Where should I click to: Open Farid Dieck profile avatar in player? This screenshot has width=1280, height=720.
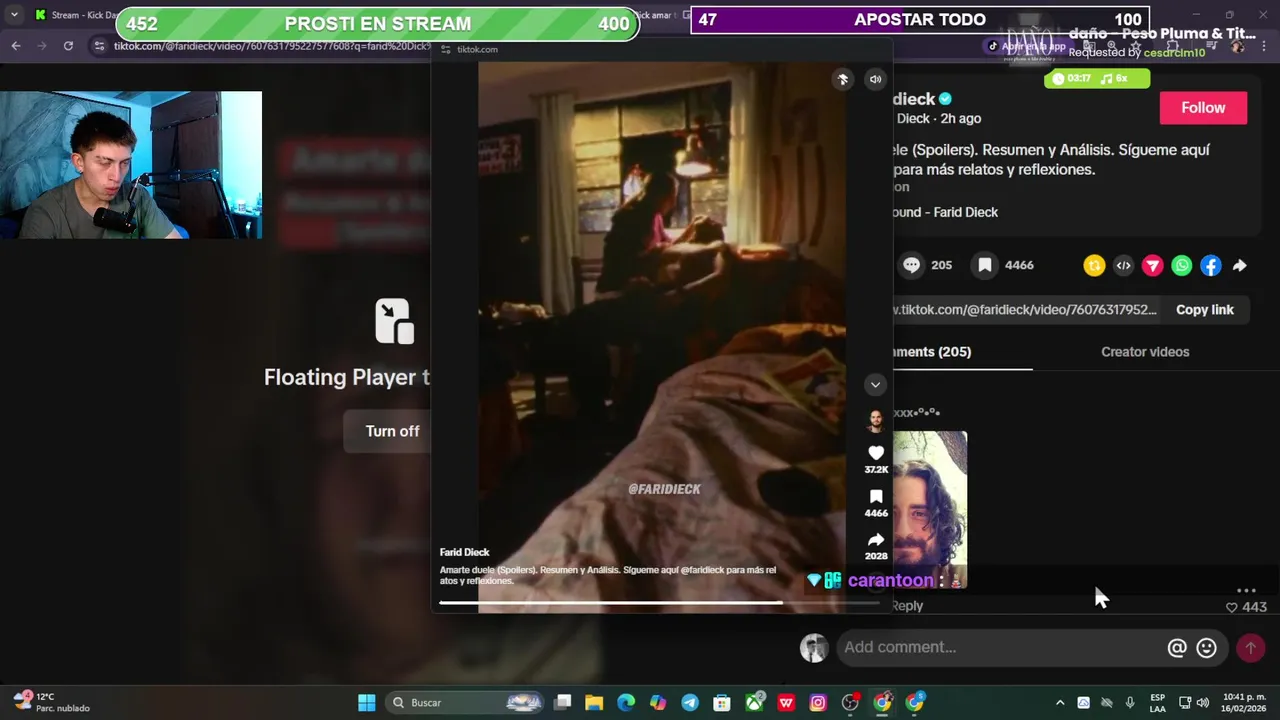[x=875, y=420]
